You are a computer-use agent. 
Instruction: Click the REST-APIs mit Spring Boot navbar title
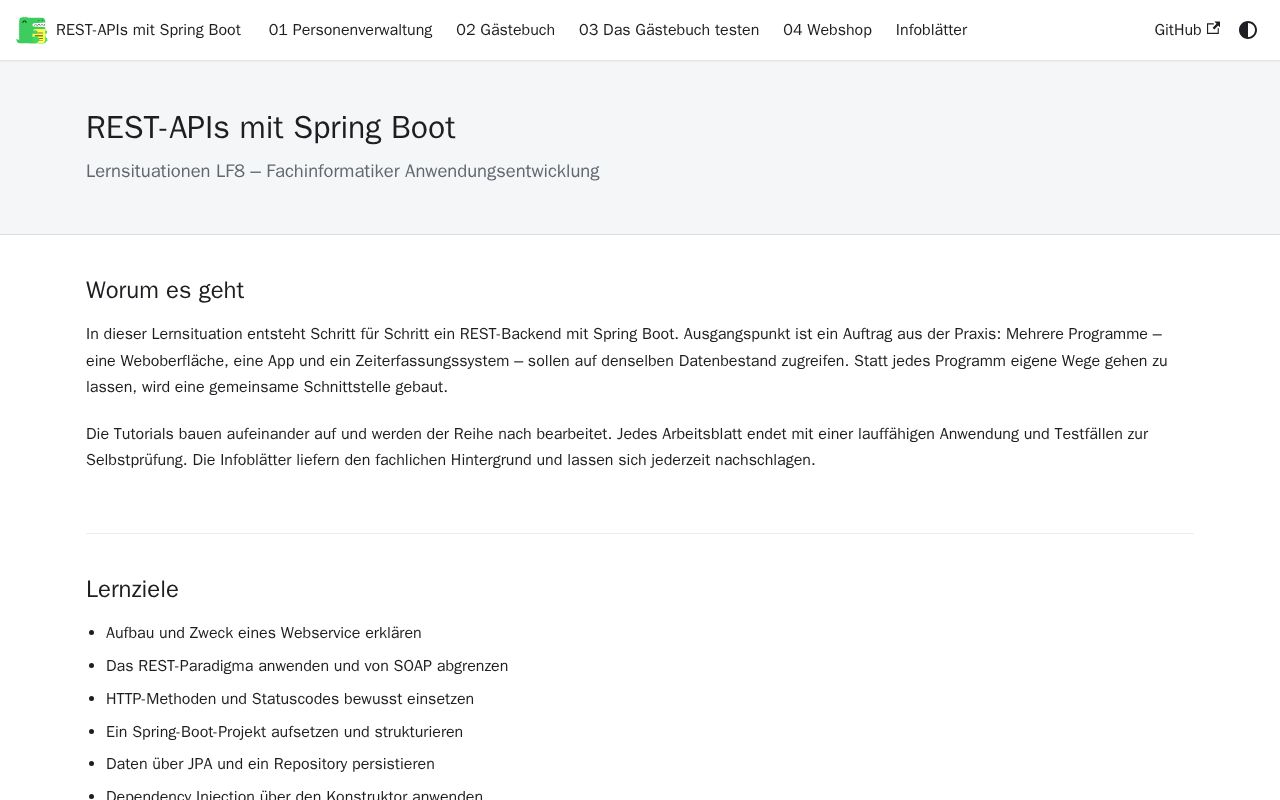click(x=148, y=30)
